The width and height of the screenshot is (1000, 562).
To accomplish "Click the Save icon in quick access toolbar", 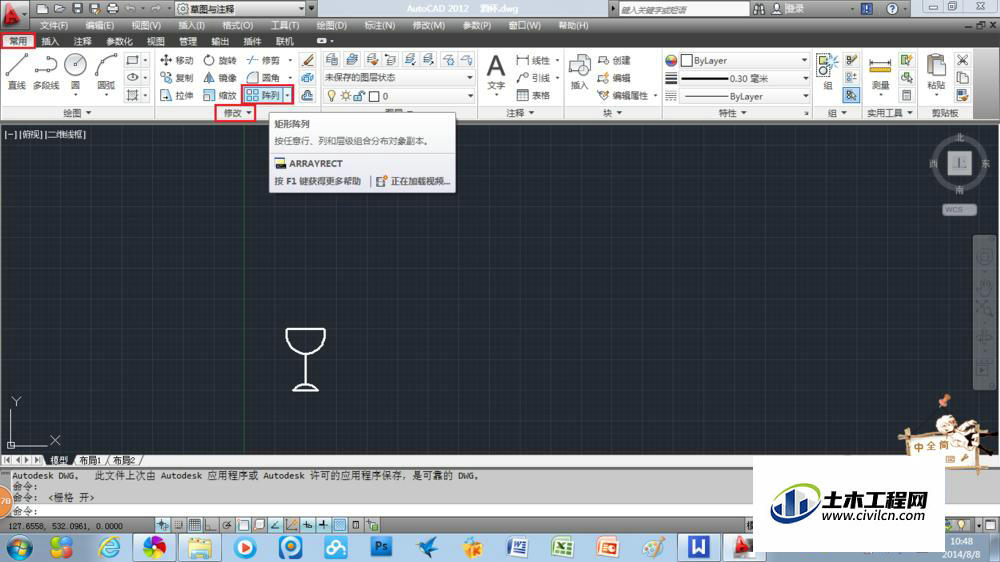I will (x=77, y=9).
